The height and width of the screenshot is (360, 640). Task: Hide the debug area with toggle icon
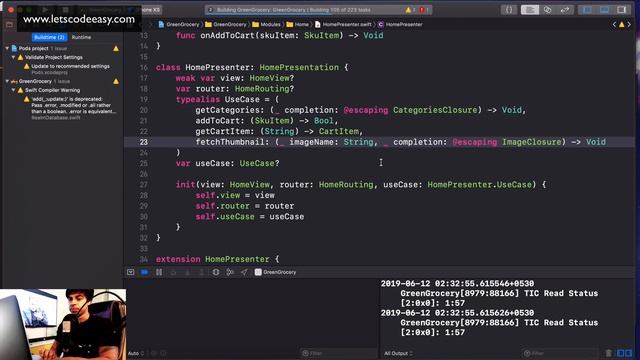[x=130, y=272]
